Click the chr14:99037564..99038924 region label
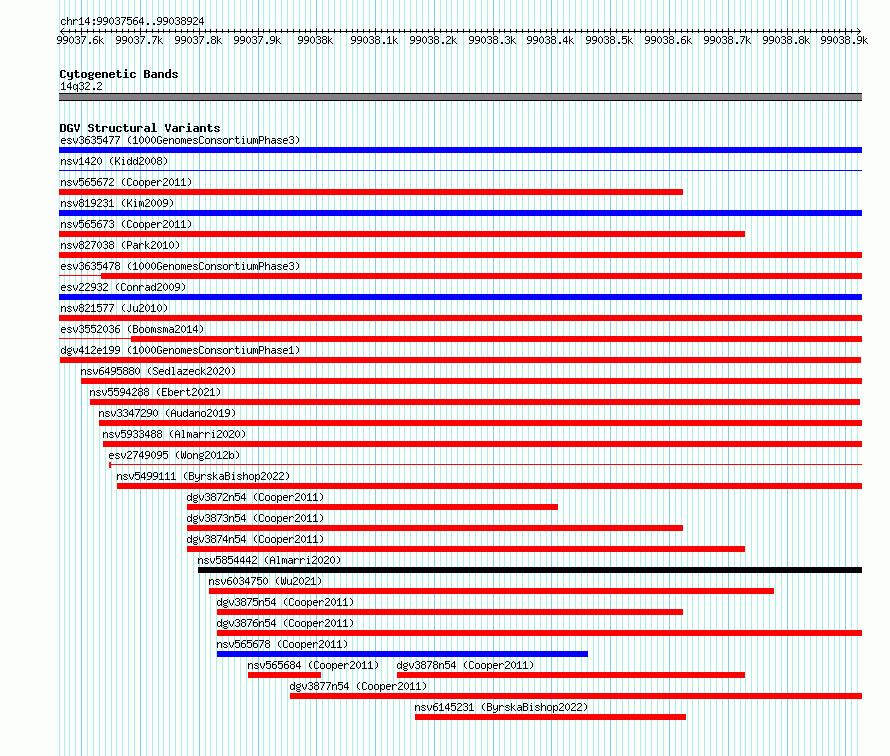 coord(132,21)
